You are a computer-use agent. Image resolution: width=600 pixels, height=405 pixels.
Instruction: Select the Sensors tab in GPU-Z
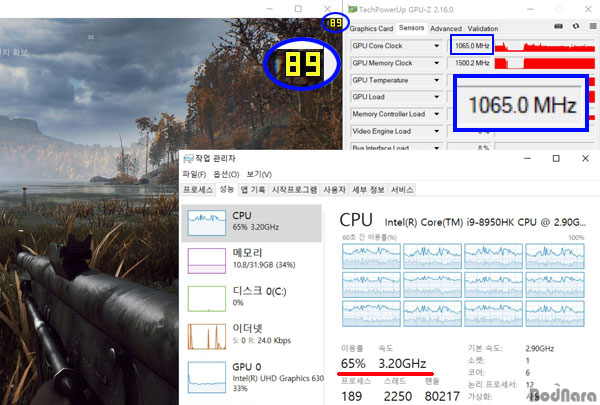pyautogui.click(x=411, y=28)
